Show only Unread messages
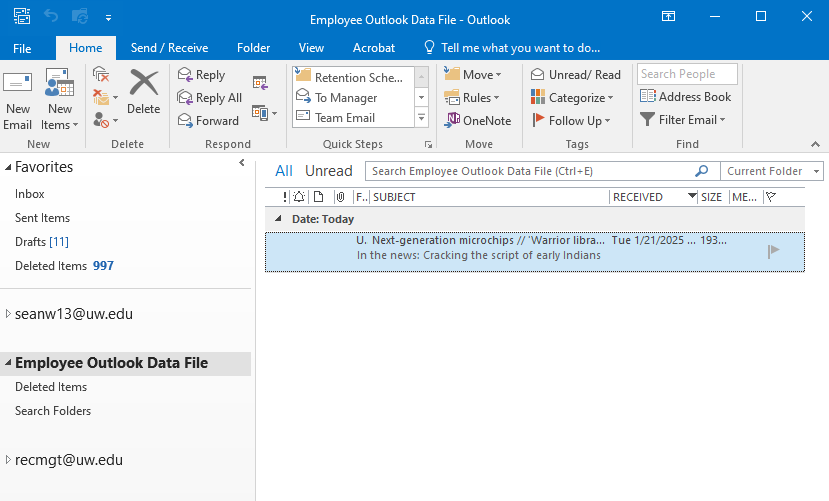Image resolution: width=829 pixels, height=501 pixels. tap(328, 171)
